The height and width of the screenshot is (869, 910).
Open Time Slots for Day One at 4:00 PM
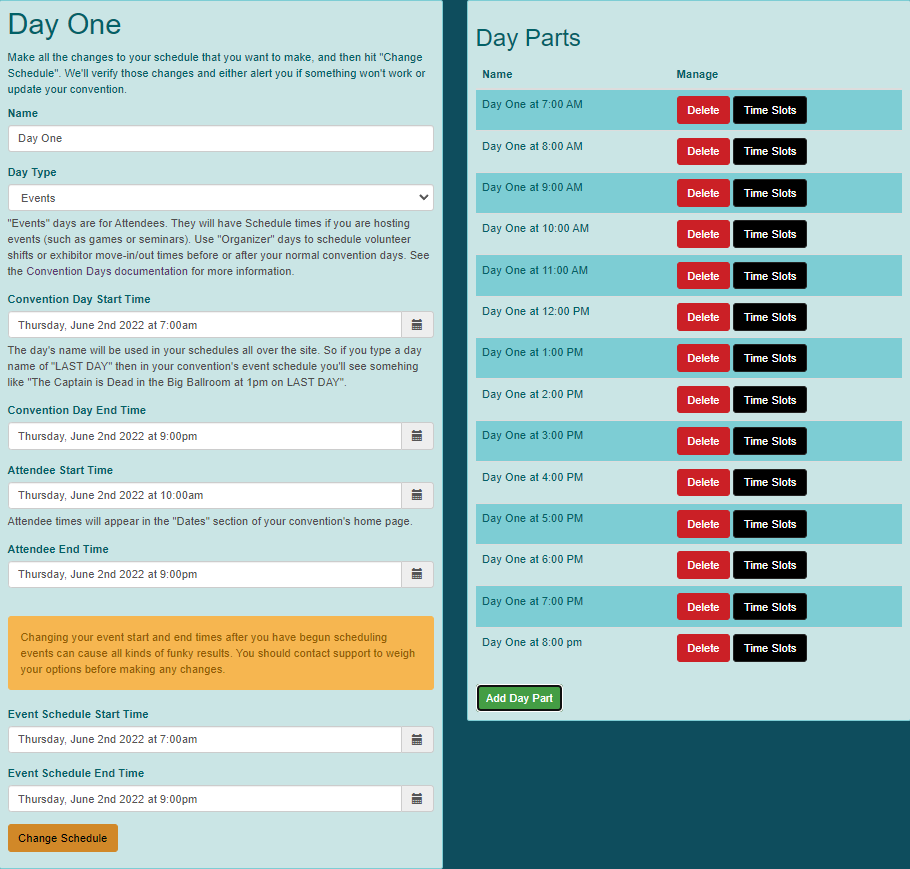tap(770, 483)
